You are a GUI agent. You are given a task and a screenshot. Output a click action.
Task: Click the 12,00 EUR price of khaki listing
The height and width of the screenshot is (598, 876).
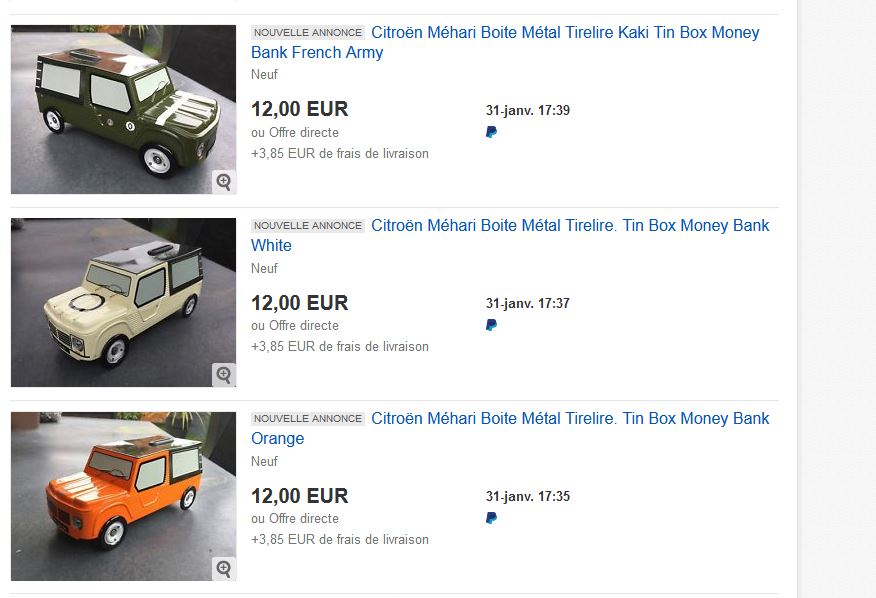(x=299, y=109)
